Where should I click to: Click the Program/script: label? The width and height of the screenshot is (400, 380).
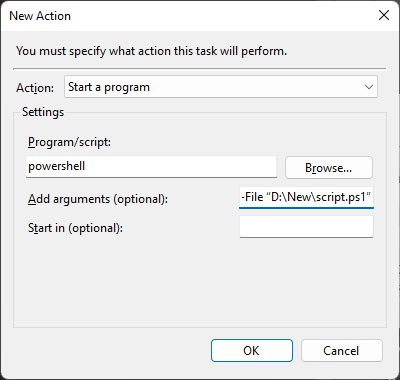(x=69, y=142)
